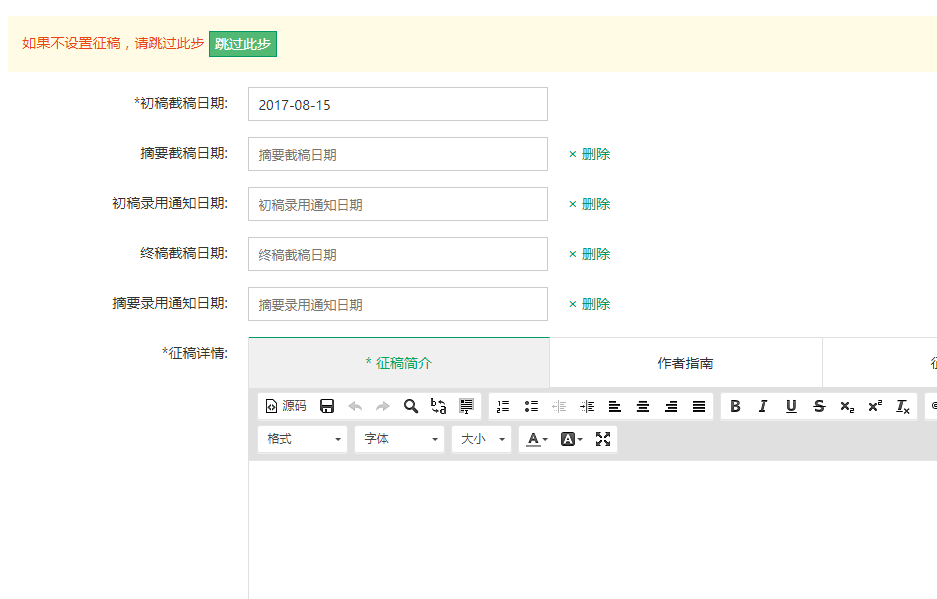Click the 源码 source code button
Image resolution: width=937 pixels, height=599 pixels.
pyautogui.click(x=286, y=406)
